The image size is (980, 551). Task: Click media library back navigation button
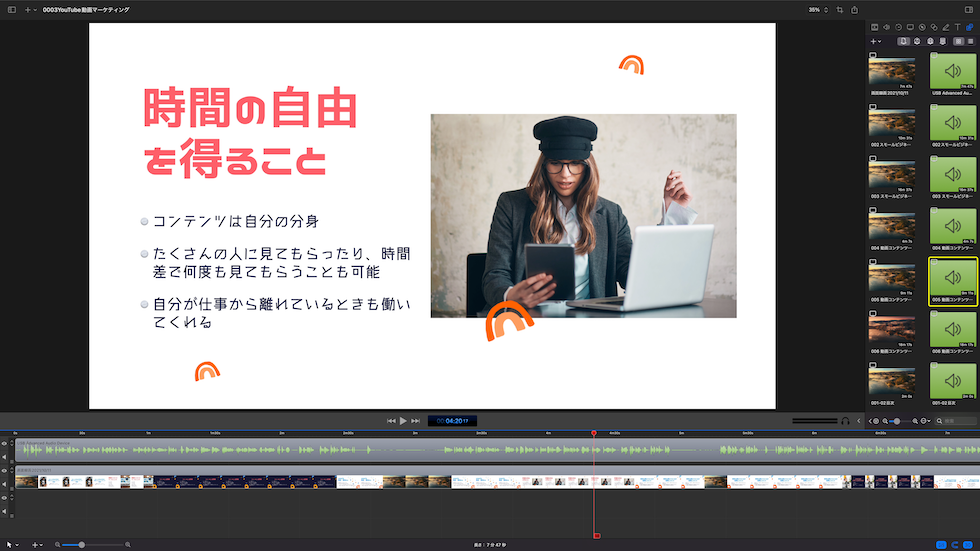(874, 421)
